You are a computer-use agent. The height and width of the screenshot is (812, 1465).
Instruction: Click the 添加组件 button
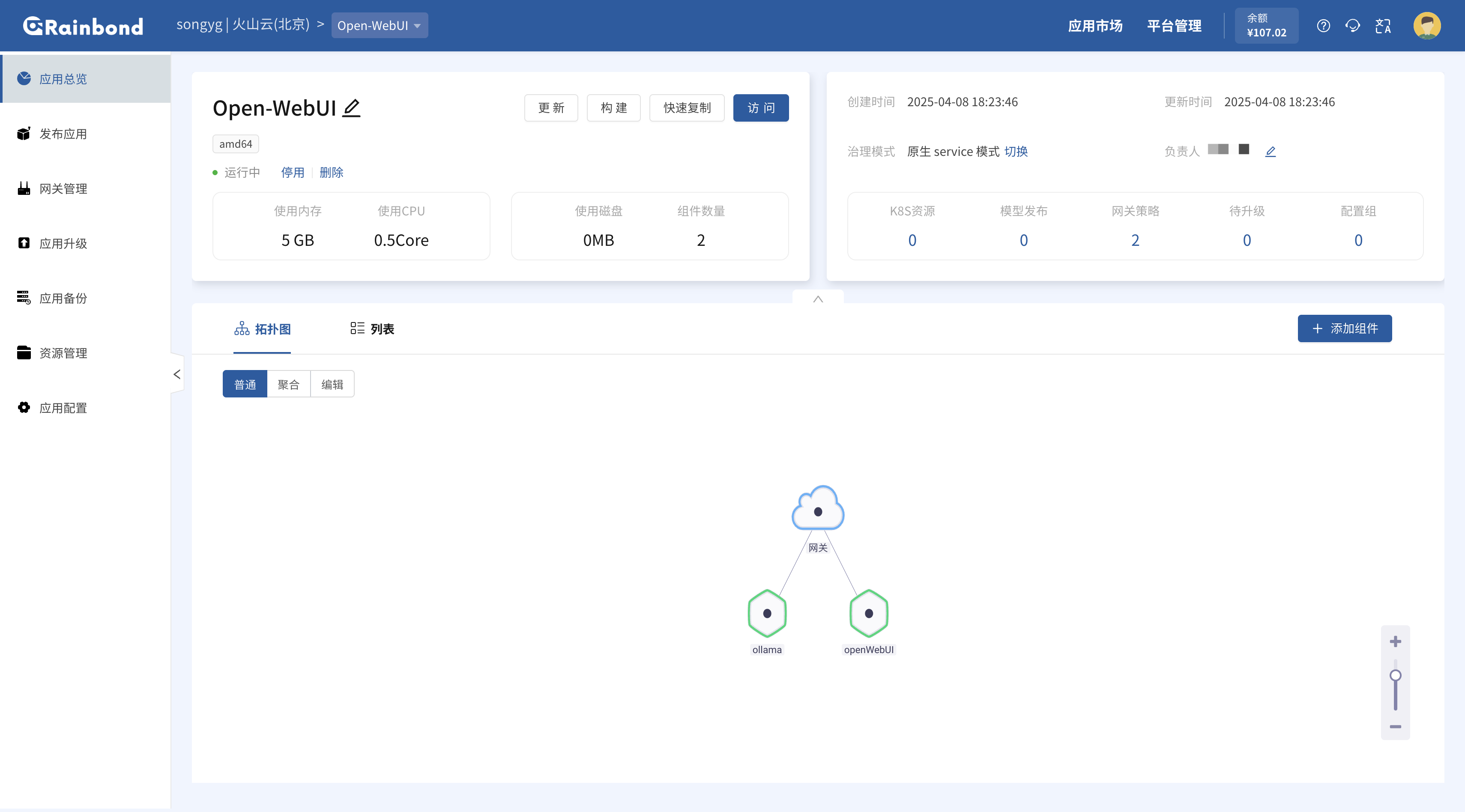1345,328
